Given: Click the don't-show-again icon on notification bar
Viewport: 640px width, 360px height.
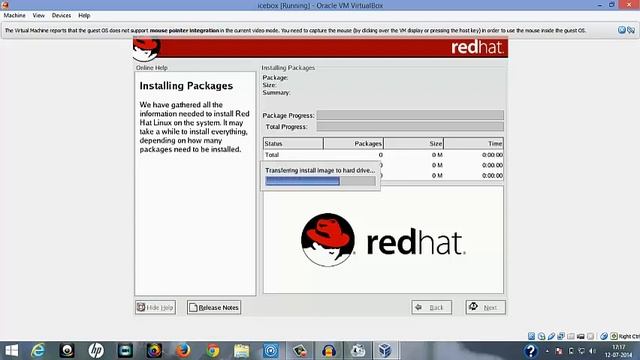Looking at the screenshot, I should [631, 30].
